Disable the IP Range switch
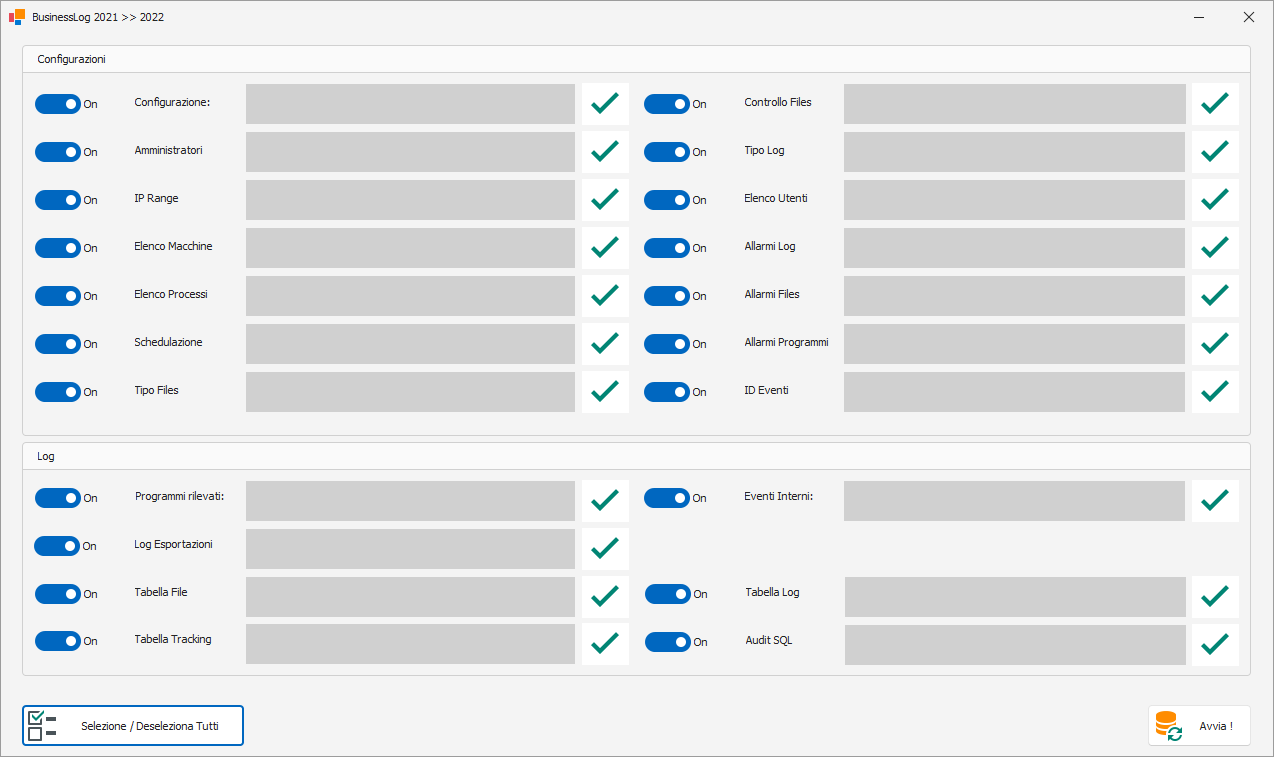1274x757 pixels. (58, 200)
